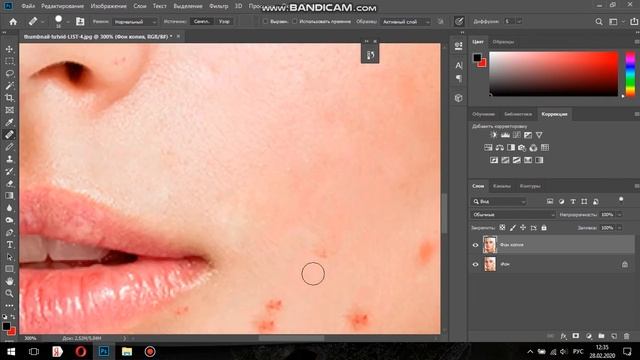
Task: Select the Zoom tool in the toolbox
Action: [x=9, y=293]
